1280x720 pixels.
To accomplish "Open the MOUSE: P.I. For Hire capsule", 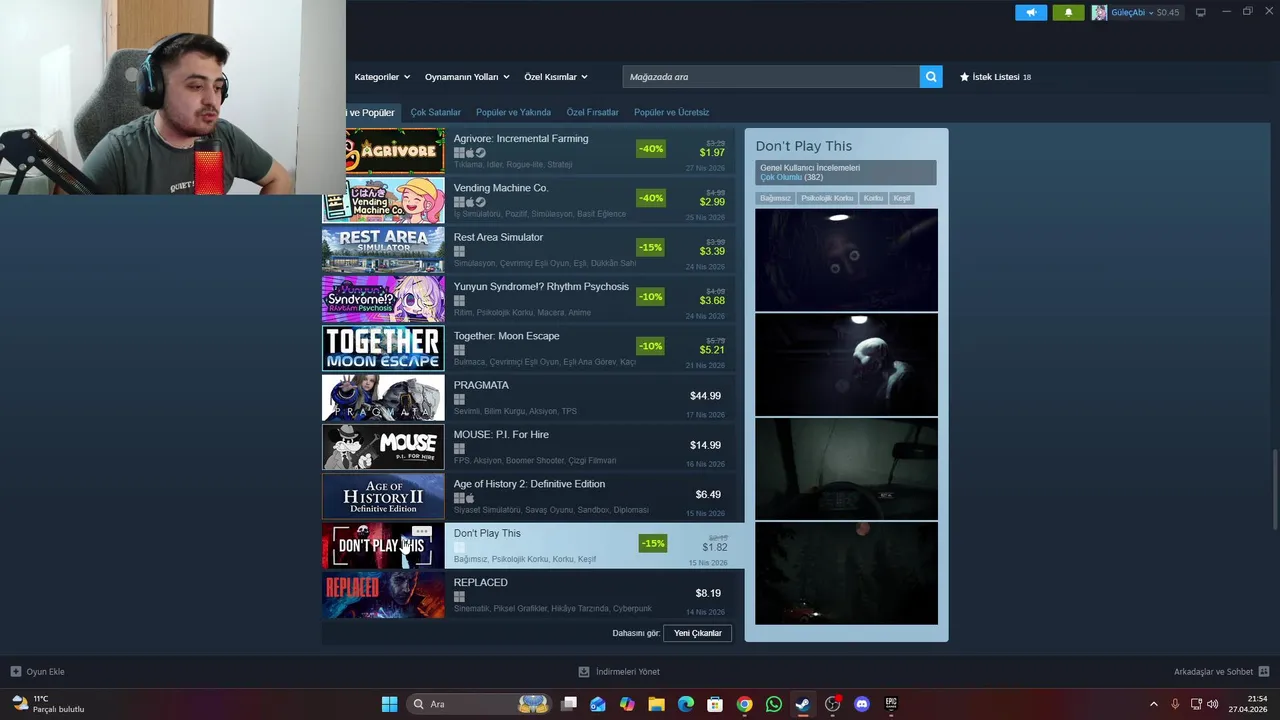I will tap(383, 447).
